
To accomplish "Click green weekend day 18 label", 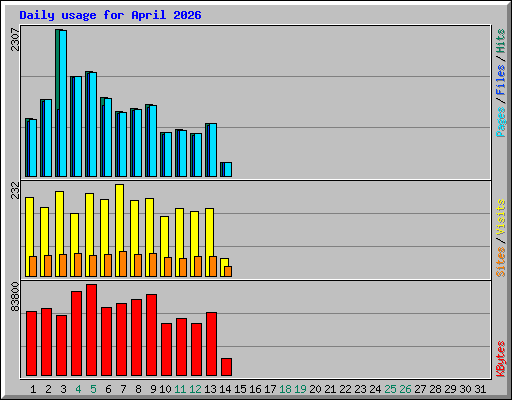I will coord(285,389).
